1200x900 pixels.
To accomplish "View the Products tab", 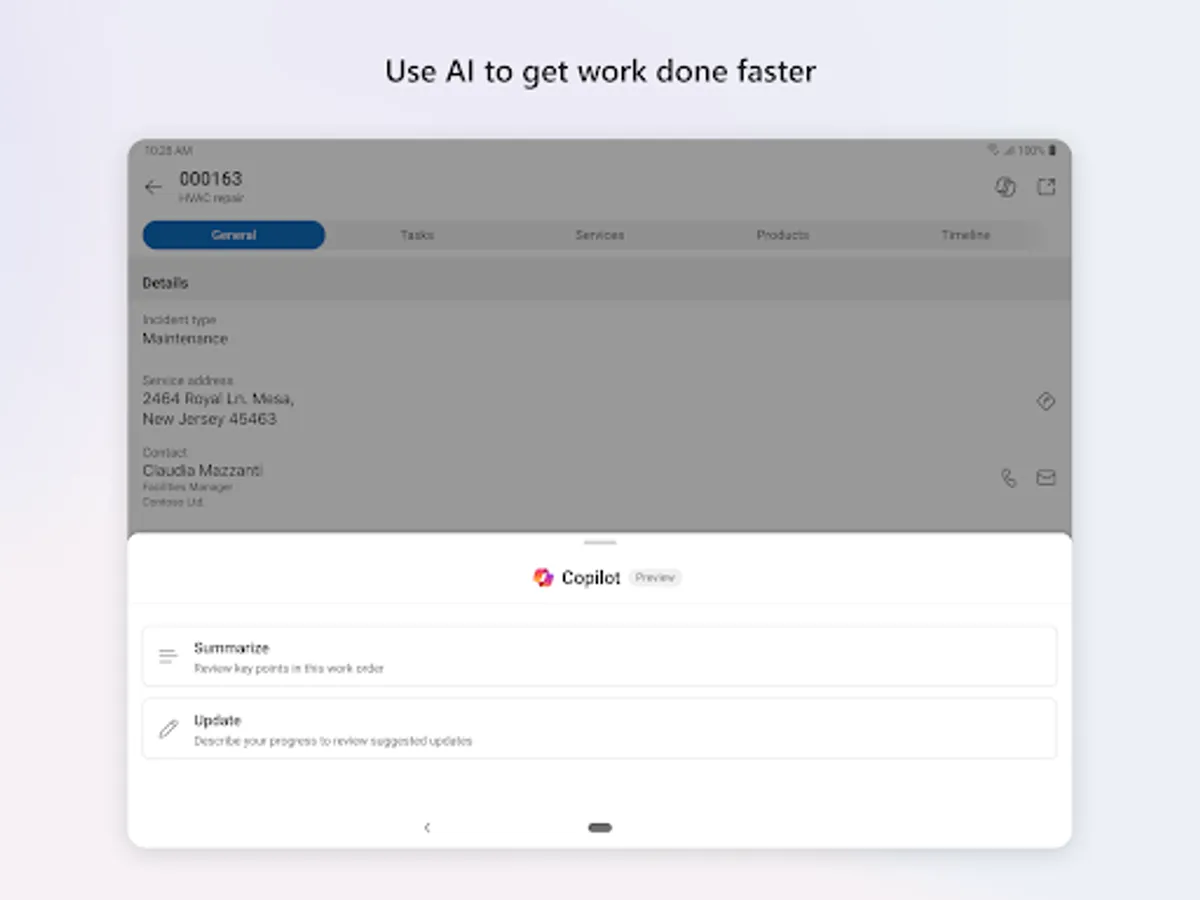I will [782, 234].
